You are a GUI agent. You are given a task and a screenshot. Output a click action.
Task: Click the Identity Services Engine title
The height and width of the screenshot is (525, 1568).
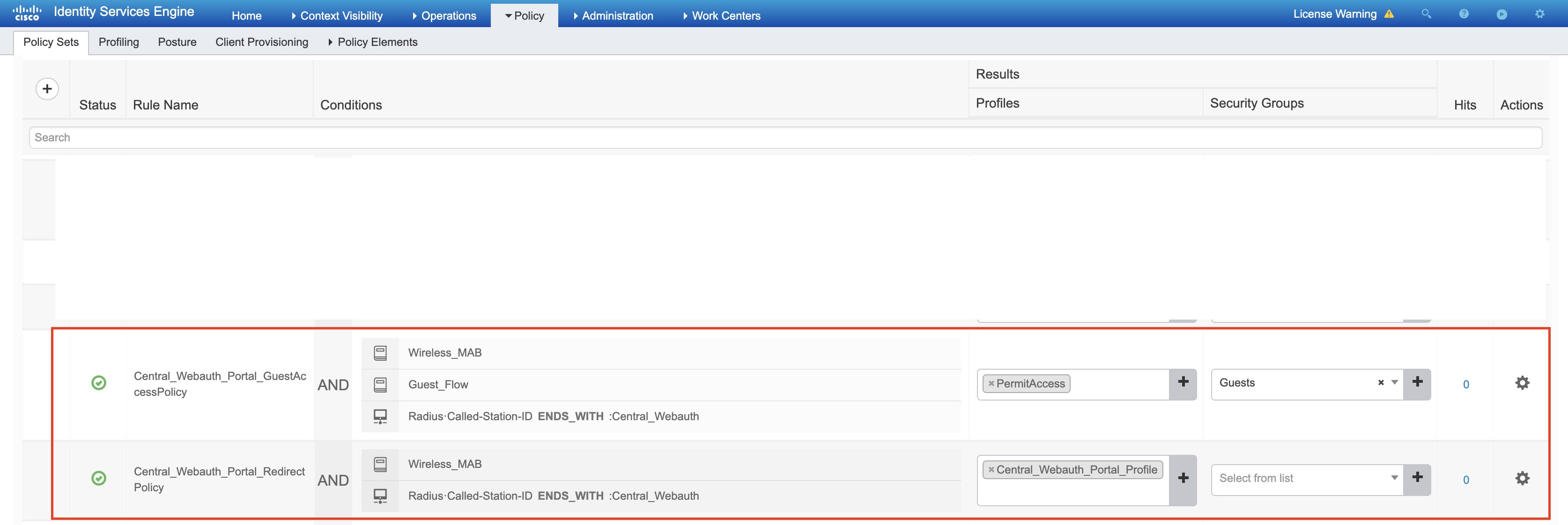[x=124, y=12]
